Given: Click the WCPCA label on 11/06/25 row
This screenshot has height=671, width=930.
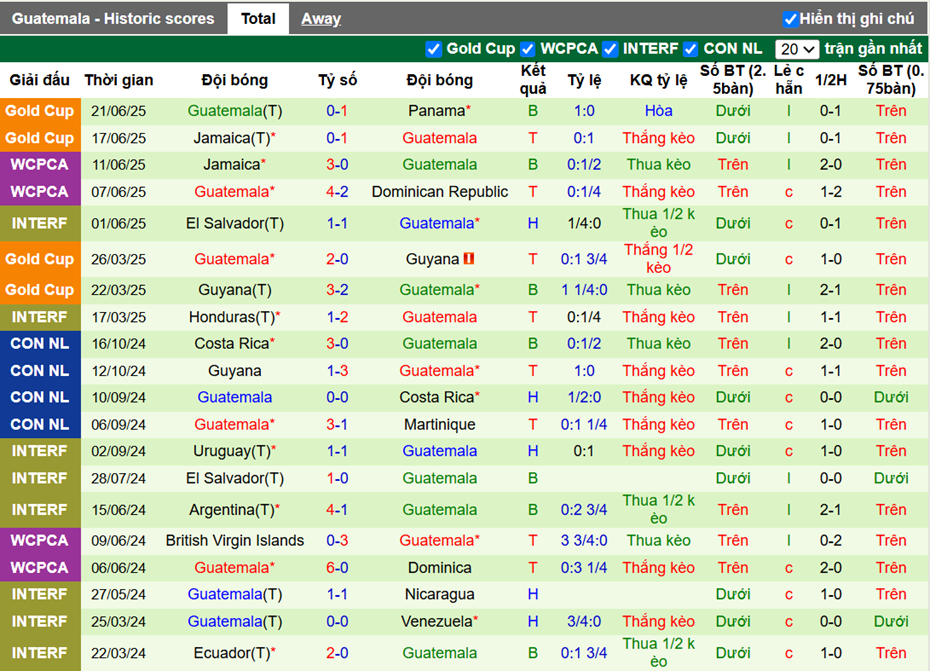Looking at the screenshot, I should pyautogui.click(x=40, y=164).
